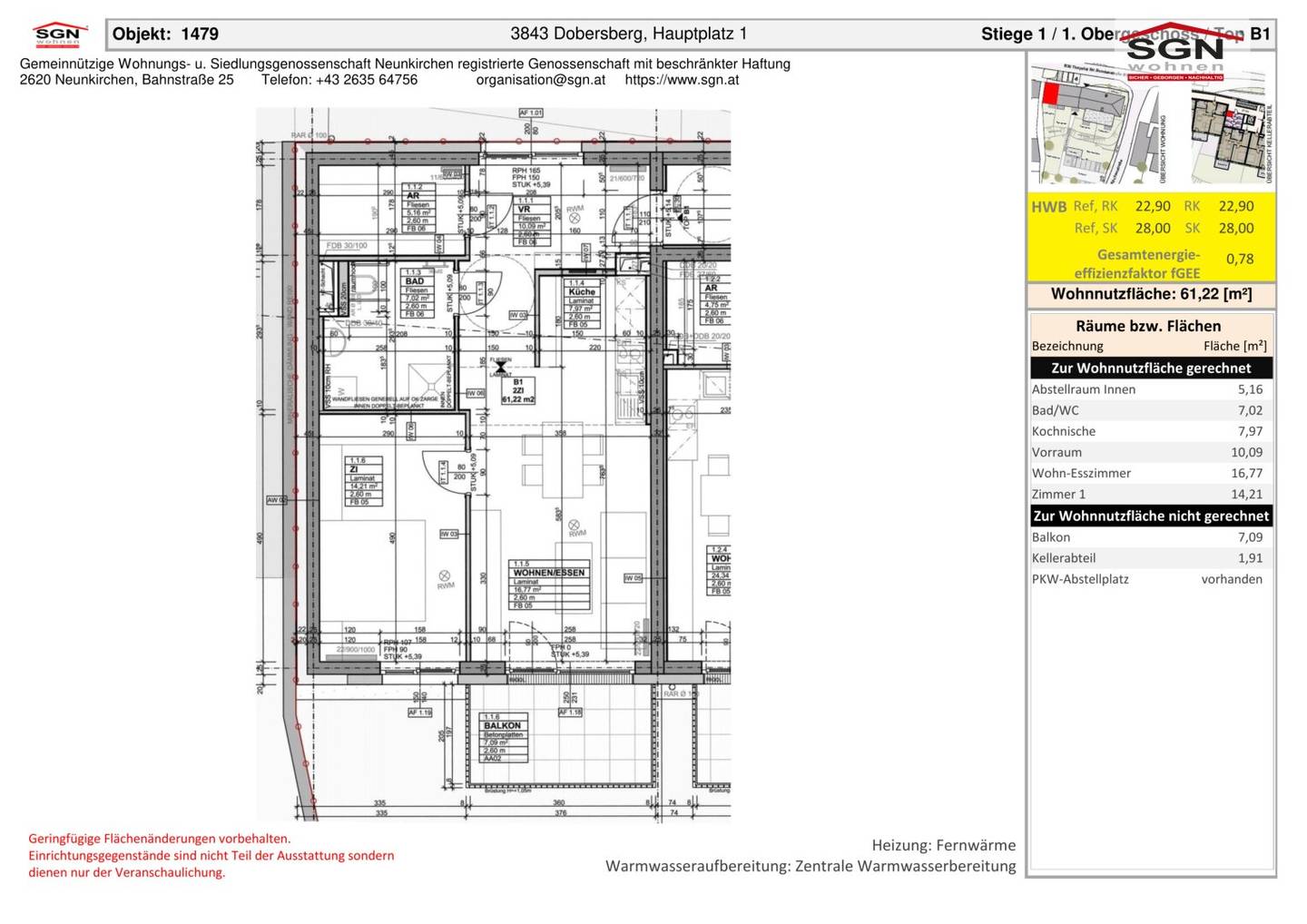Select the '2620 Neunkirchen, Bahnstraße 25' address
The width and height of the screenshot is (1307, 924).
(126, 80)
